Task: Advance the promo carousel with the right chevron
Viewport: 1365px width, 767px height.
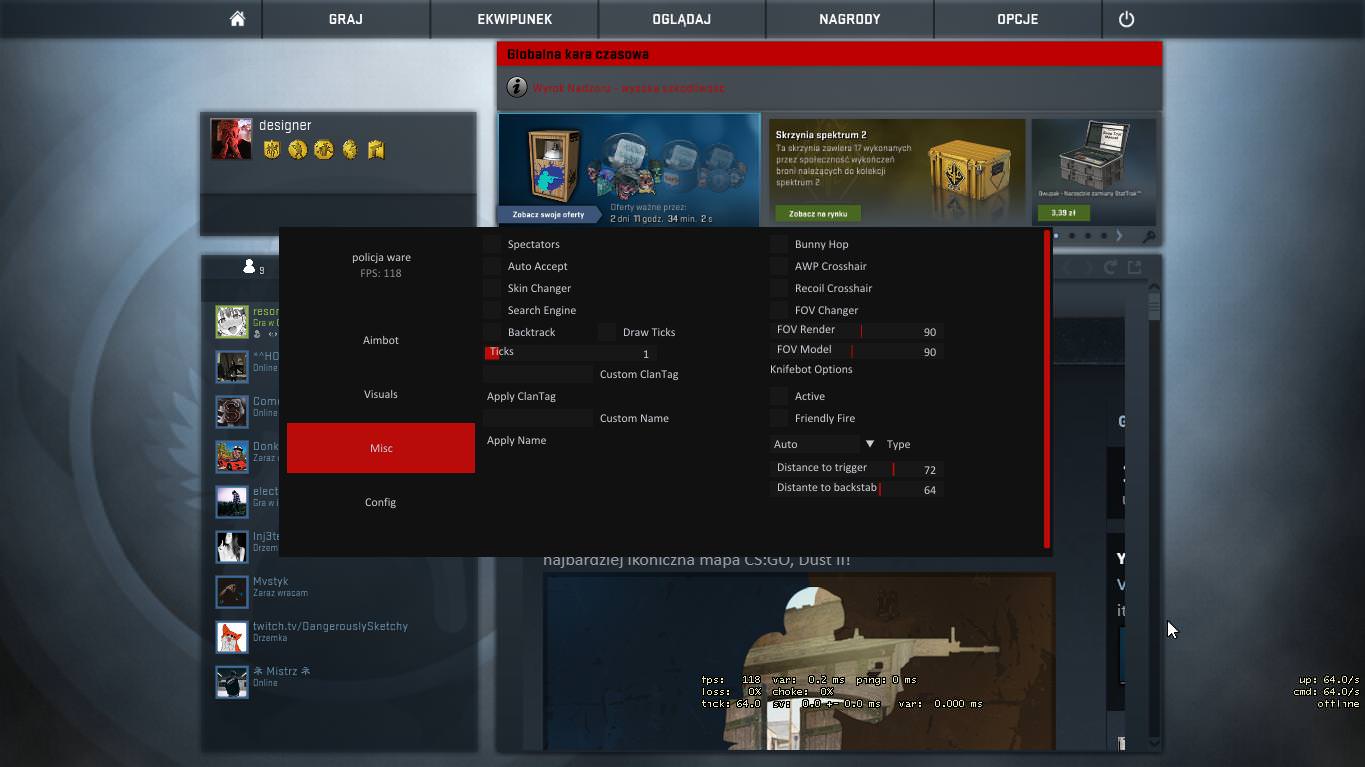Action: [1119, 235]
